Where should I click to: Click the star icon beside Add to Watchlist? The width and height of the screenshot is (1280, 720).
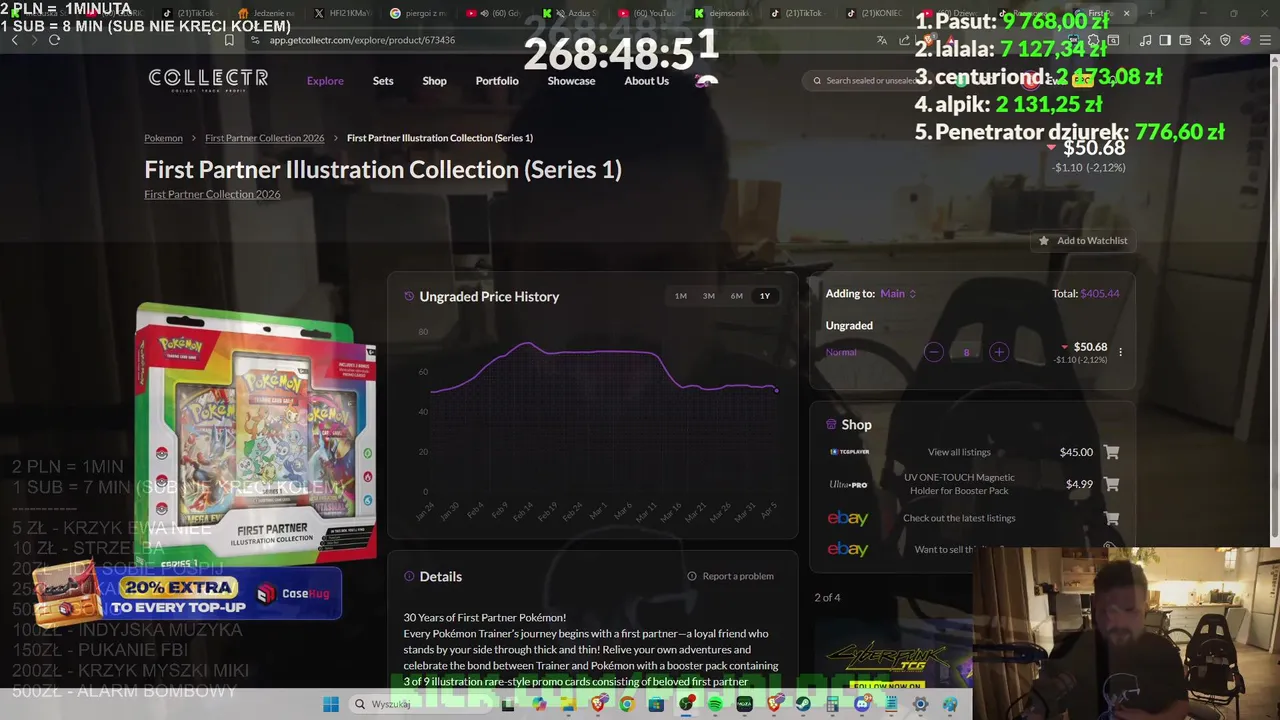point(1044,241)
